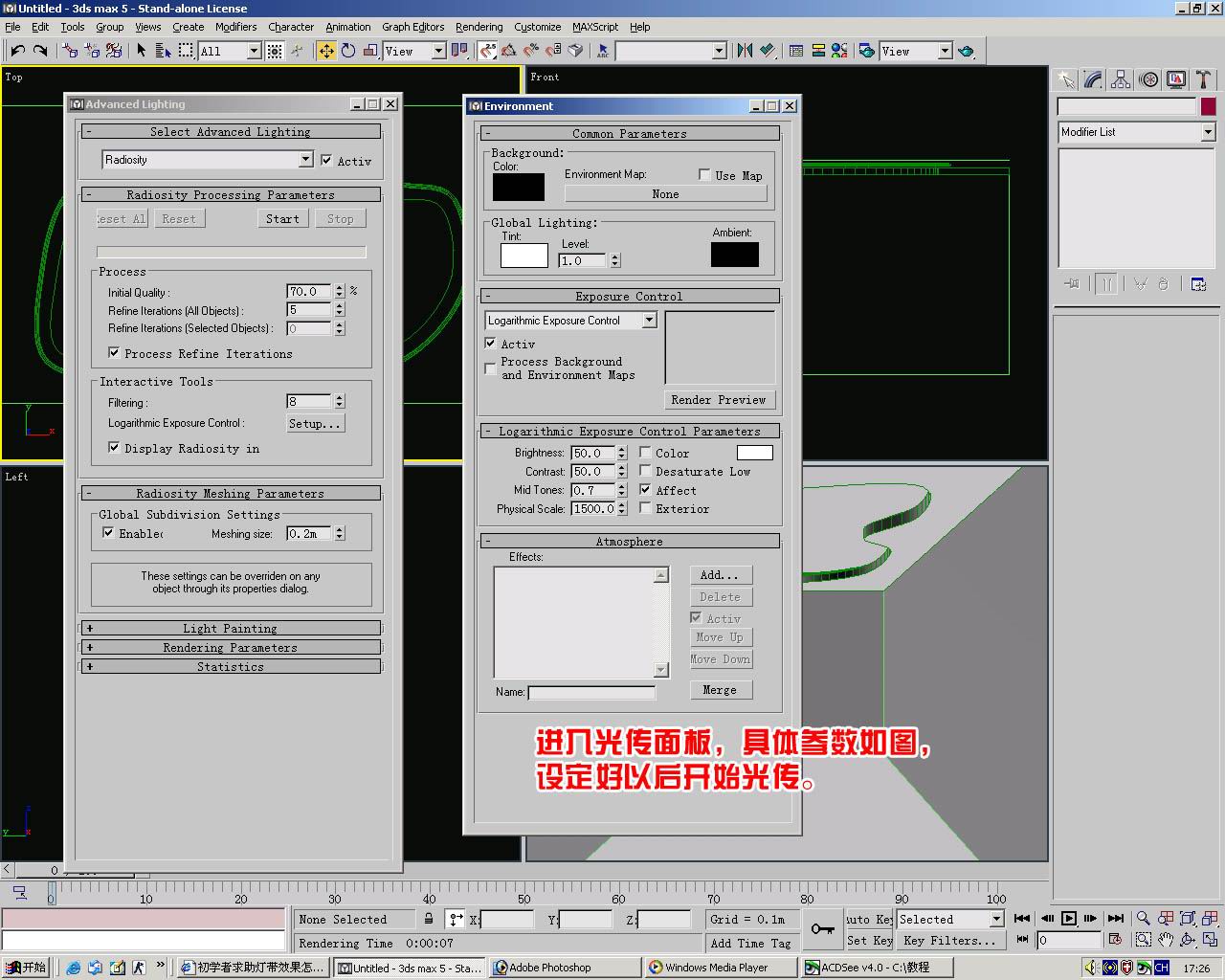The height and width of the screenshot is (980, 1225).
Task: Expand the Light Painting rollout
Action: coord(230,629)
